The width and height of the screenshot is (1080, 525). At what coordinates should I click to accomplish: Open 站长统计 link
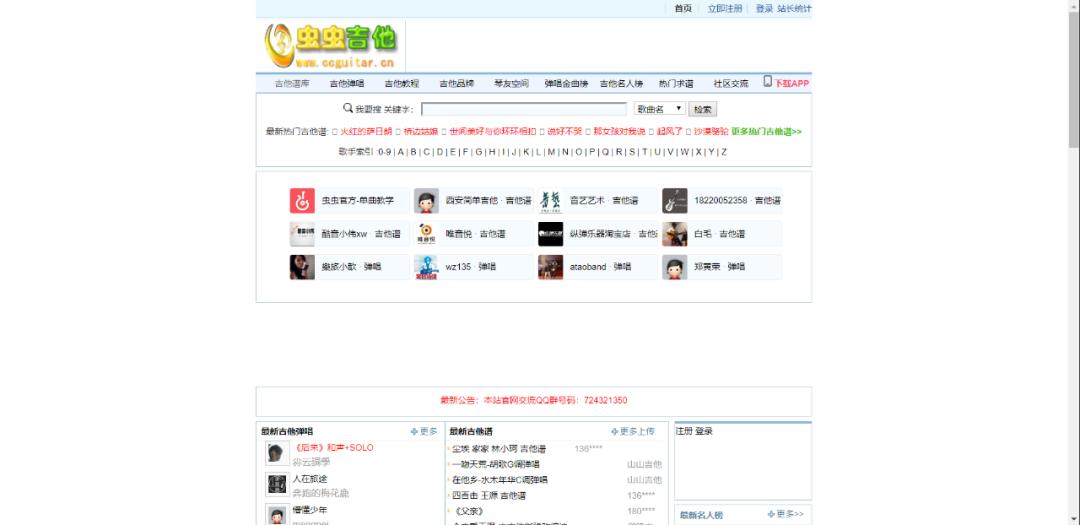pyautogui.click(x=794, y=8)
